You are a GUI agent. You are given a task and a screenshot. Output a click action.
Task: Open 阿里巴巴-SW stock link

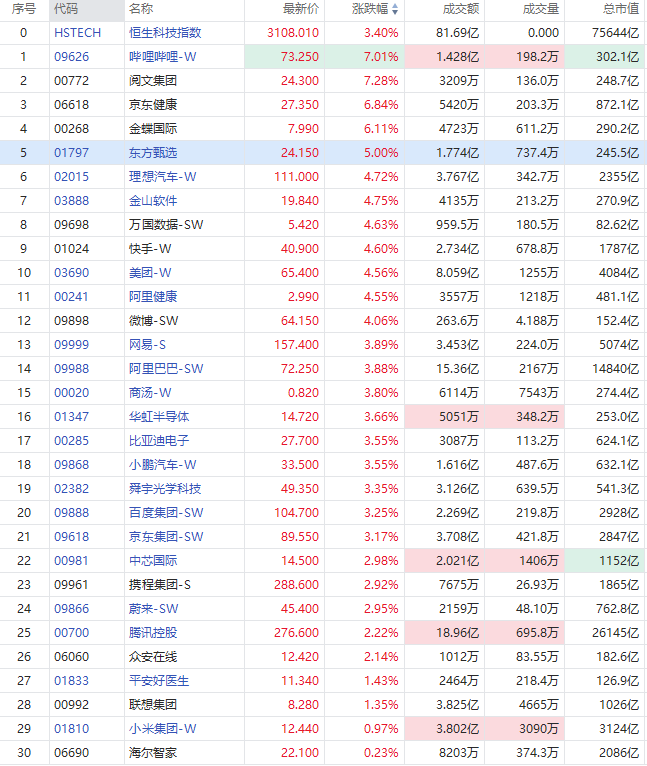click(166, 368)
